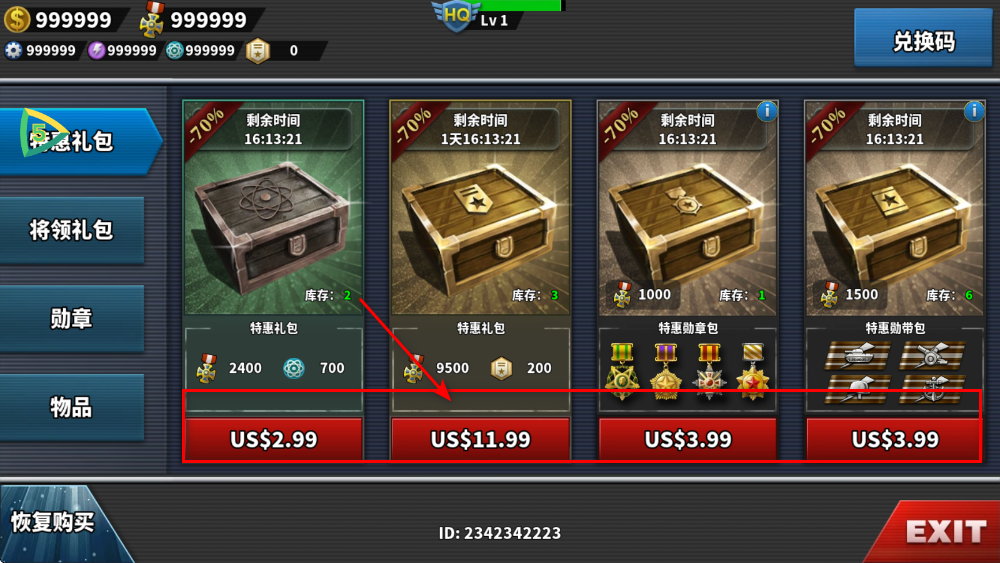
Task: Buy the medal pack for US$3.99
Action: (688, 439)
